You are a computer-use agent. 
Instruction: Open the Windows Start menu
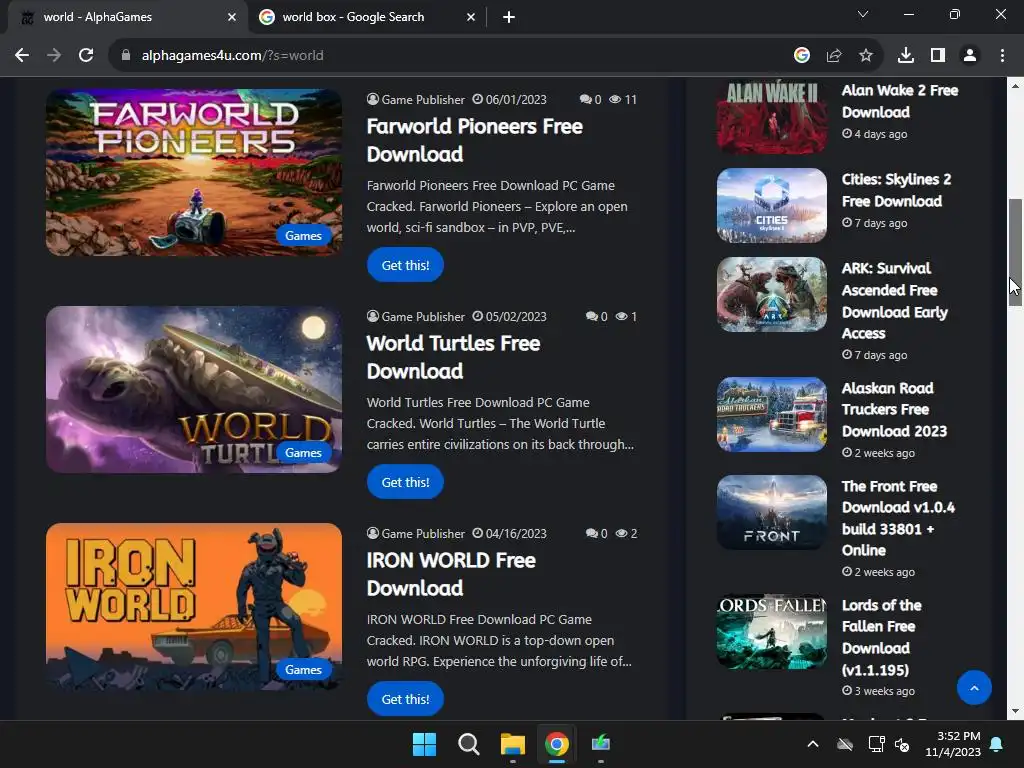[x=424, y=744]
